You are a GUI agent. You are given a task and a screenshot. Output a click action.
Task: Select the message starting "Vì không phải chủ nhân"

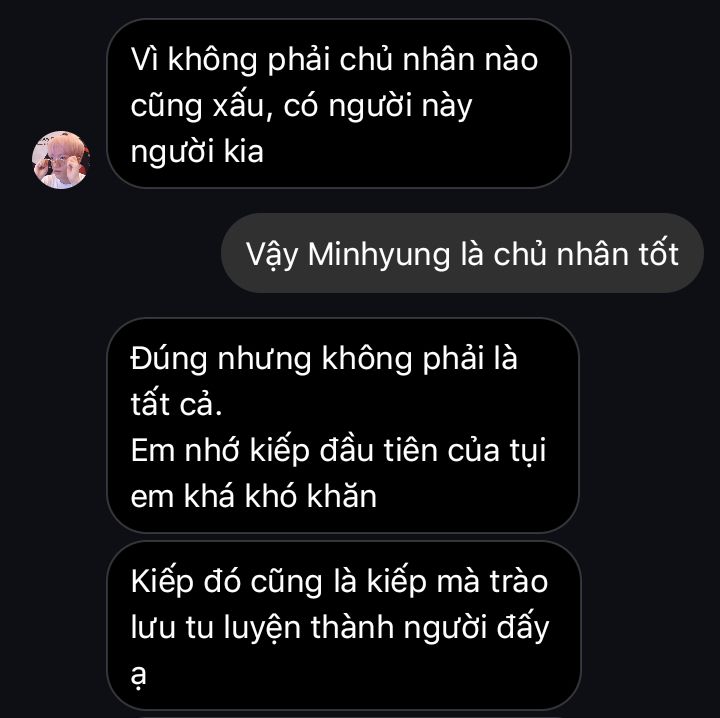tap(339, 104)
